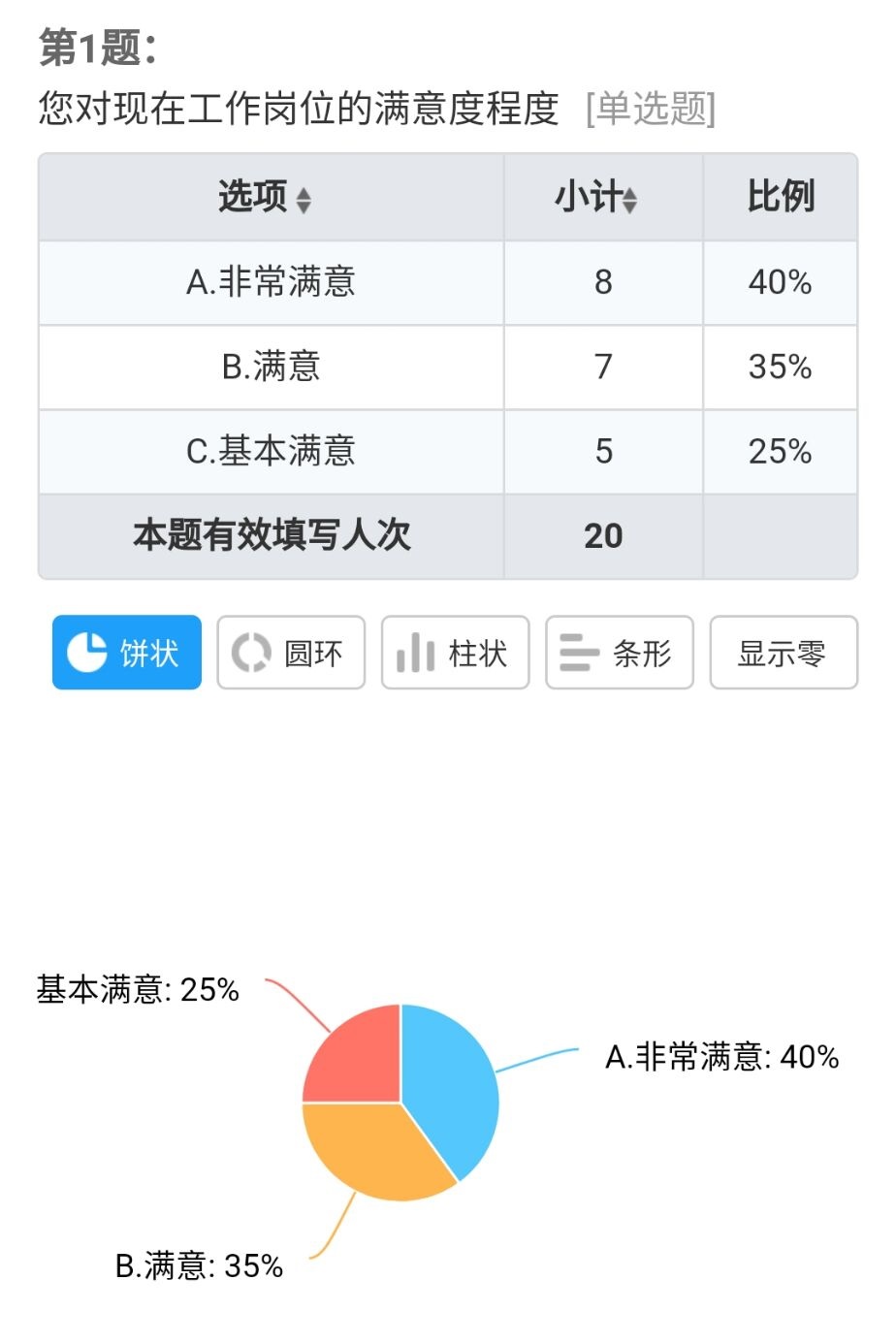
Task: Toggle the 显示零 option
Action: (783, 654)
